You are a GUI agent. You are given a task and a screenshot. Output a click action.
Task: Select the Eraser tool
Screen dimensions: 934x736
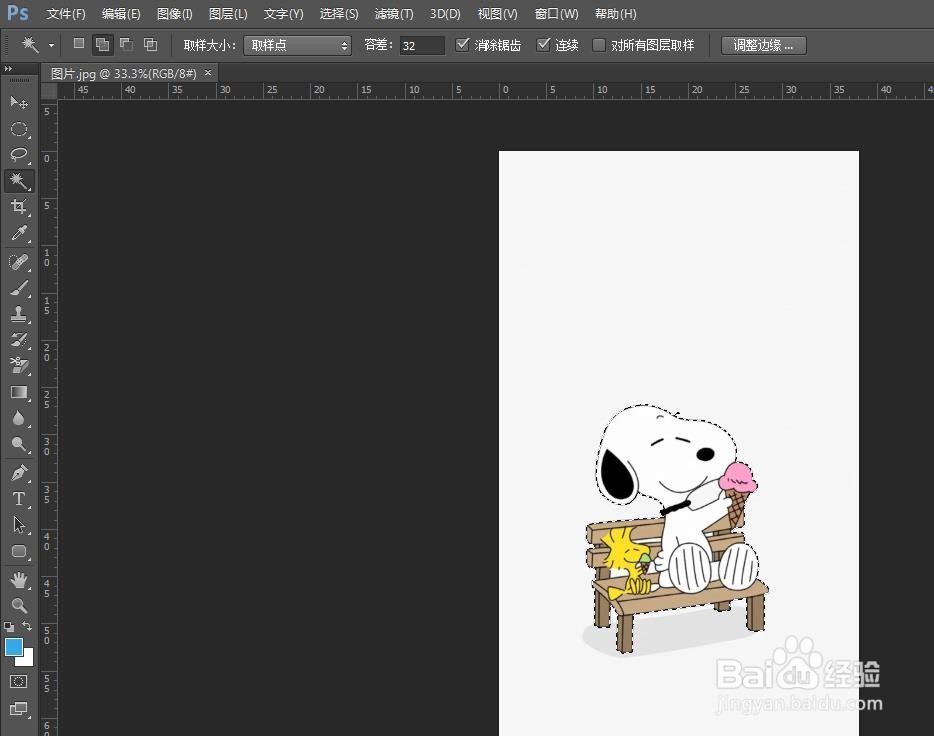pyautogui.click(x=19, y=365)
